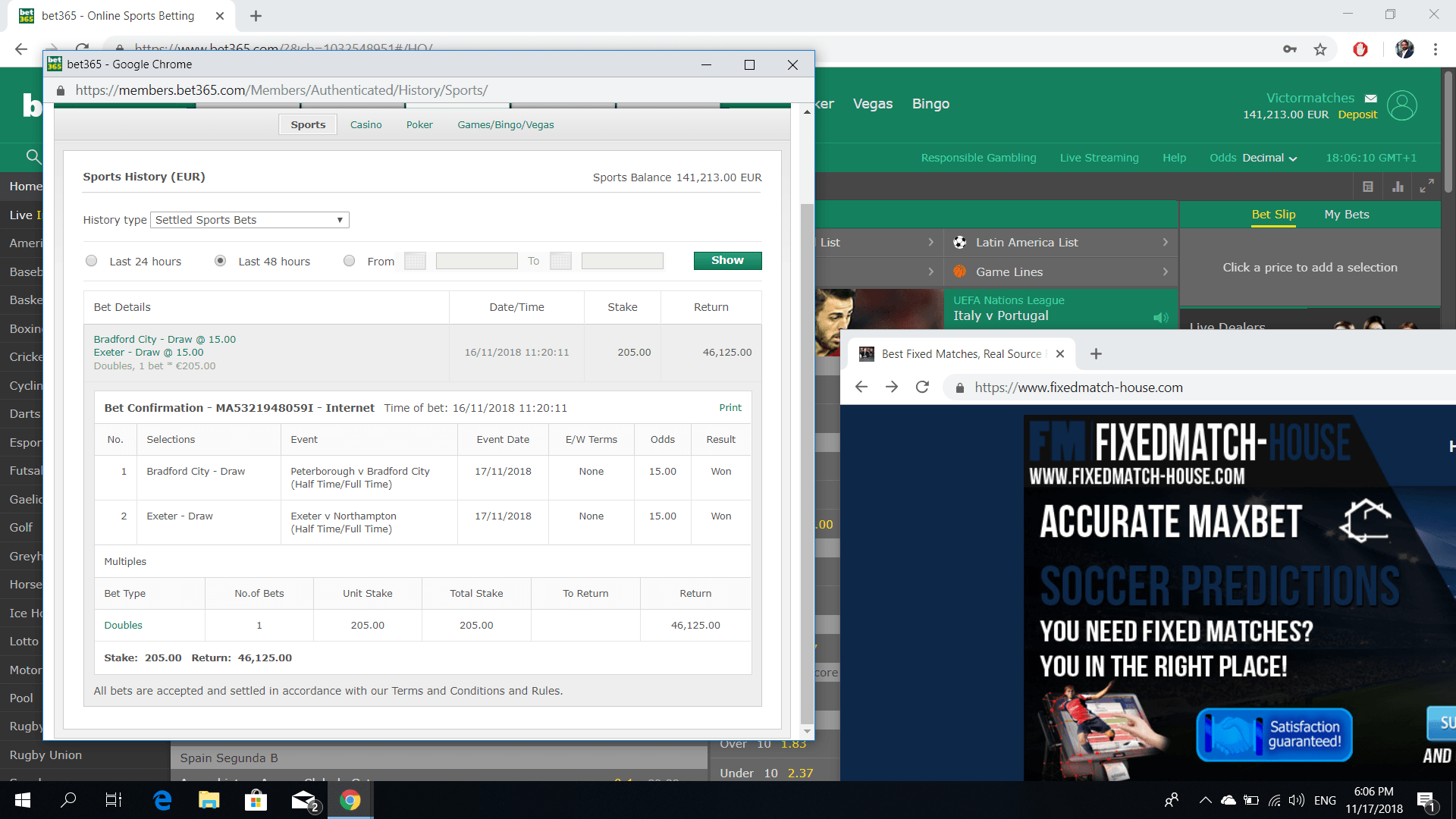Click forward arrow in fixedmatch-house window
1456x819 pixels.
(x=892, y=387)
